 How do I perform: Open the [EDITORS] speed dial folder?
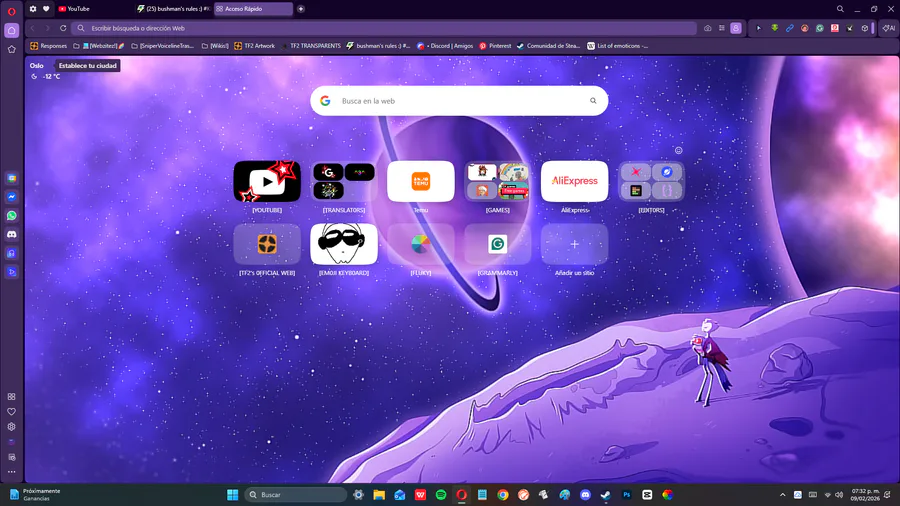(x=651, y=181)
